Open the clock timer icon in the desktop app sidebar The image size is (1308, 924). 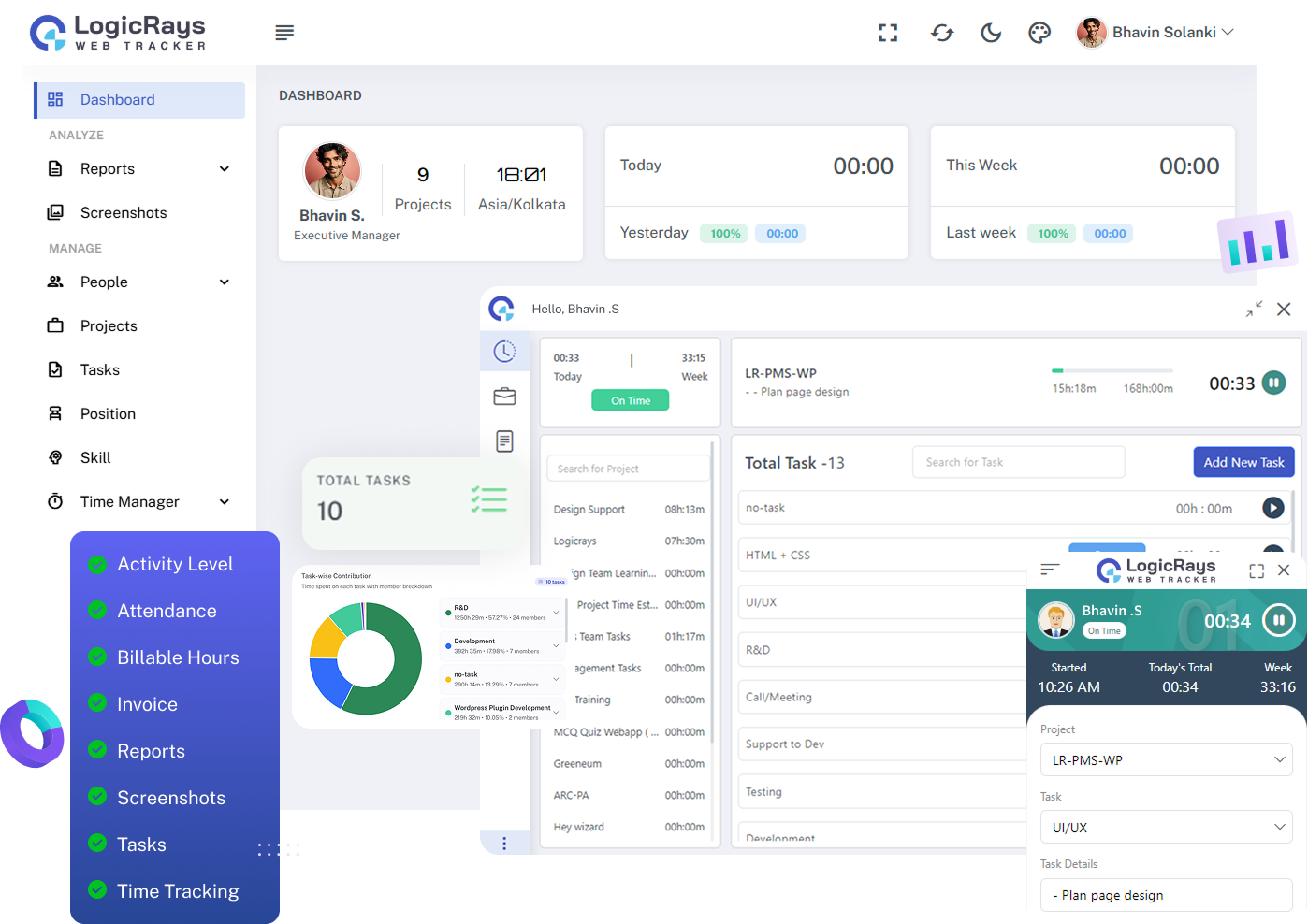click(504, 351)
